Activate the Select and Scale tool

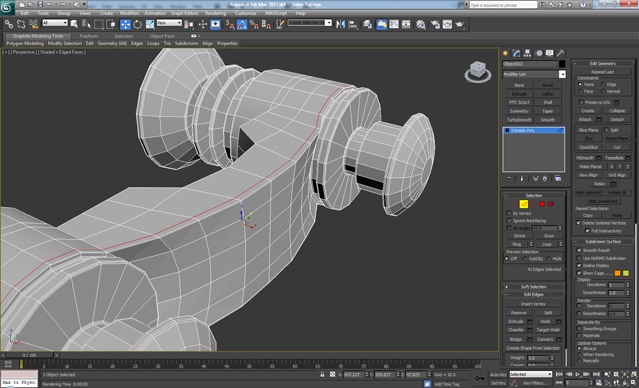[x=150, y=24]
